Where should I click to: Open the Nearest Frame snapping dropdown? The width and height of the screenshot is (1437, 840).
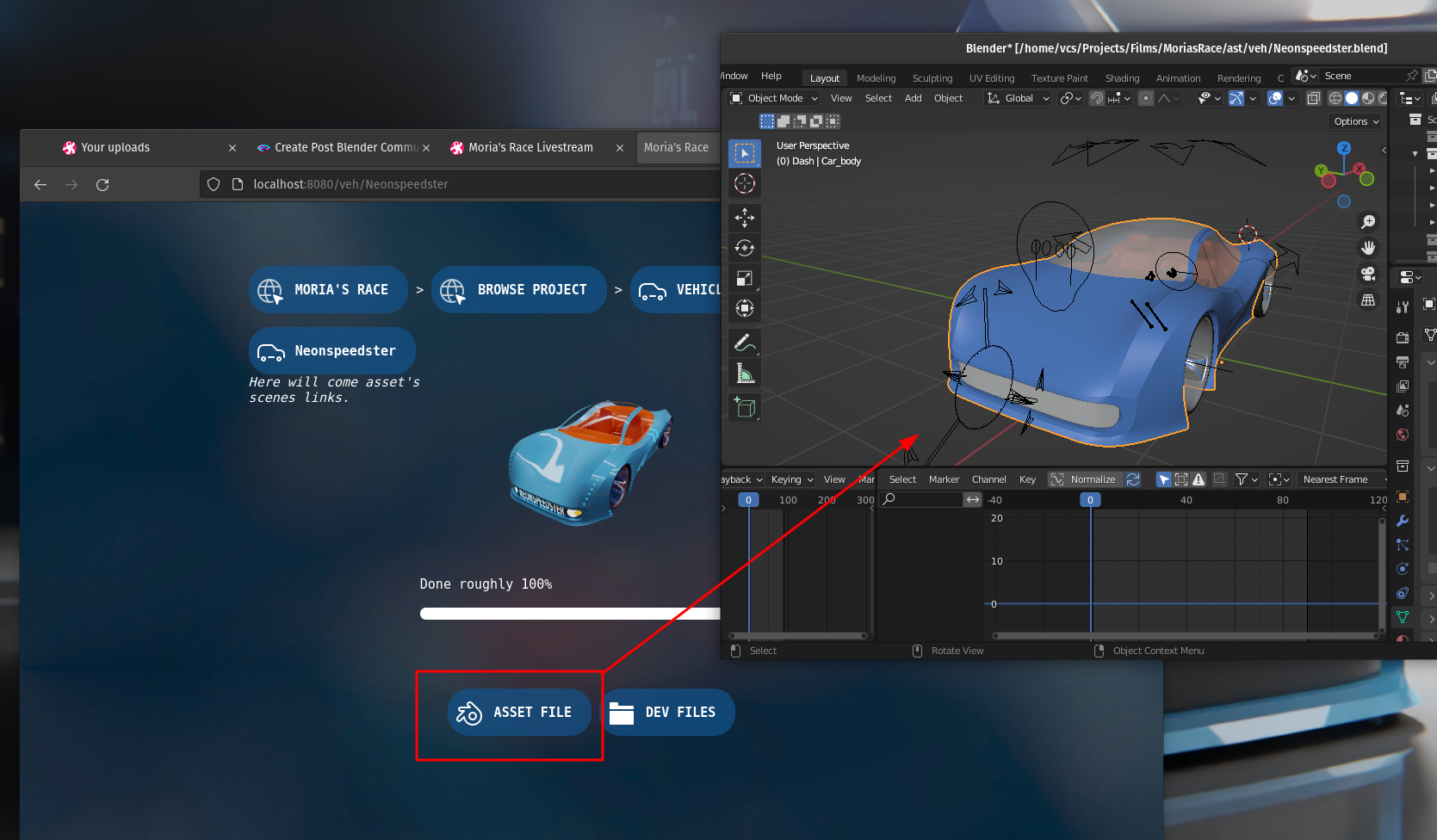coord(1342,479)
